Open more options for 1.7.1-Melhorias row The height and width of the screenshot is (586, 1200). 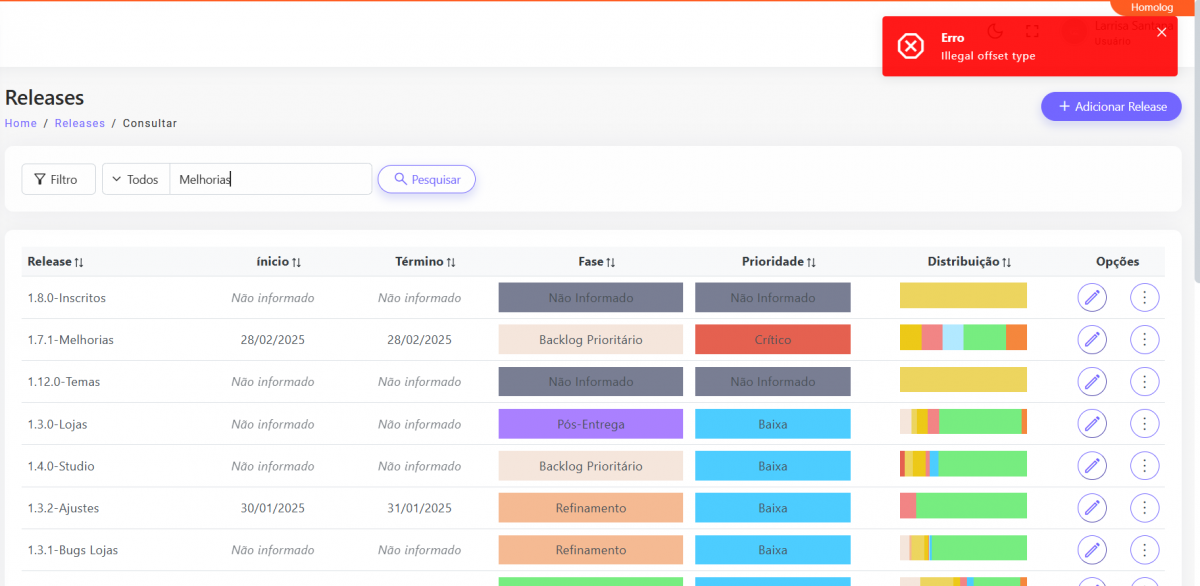click(x=1144, y=340)
